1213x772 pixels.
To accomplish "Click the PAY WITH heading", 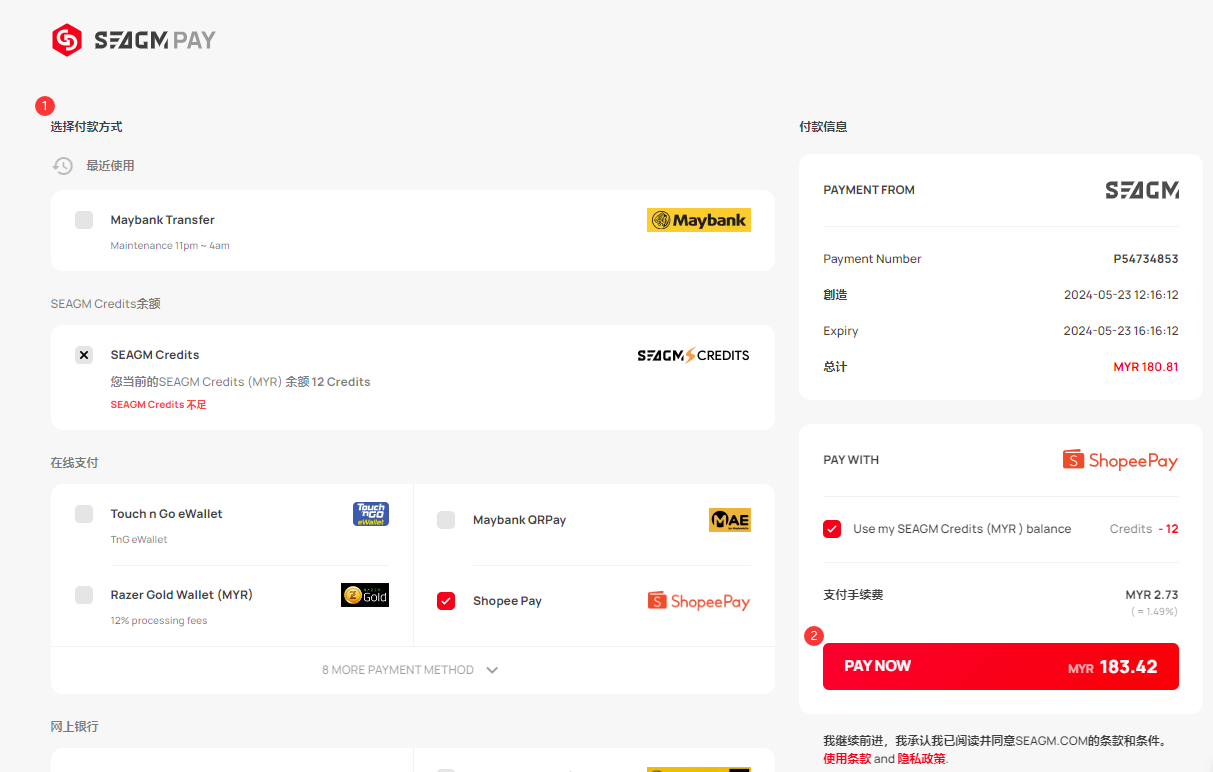I will pyautogui.click(x=851, y=460).
